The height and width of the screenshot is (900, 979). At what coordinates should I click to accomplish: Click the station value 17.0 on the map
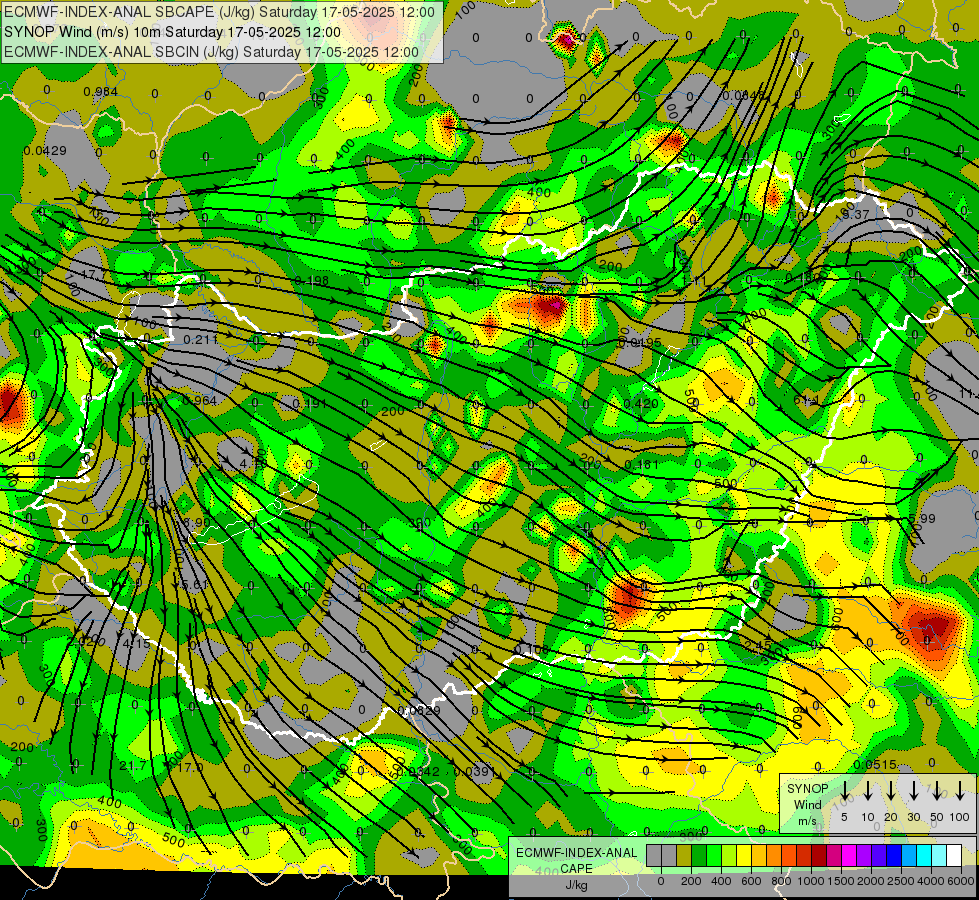coord(190,766)
